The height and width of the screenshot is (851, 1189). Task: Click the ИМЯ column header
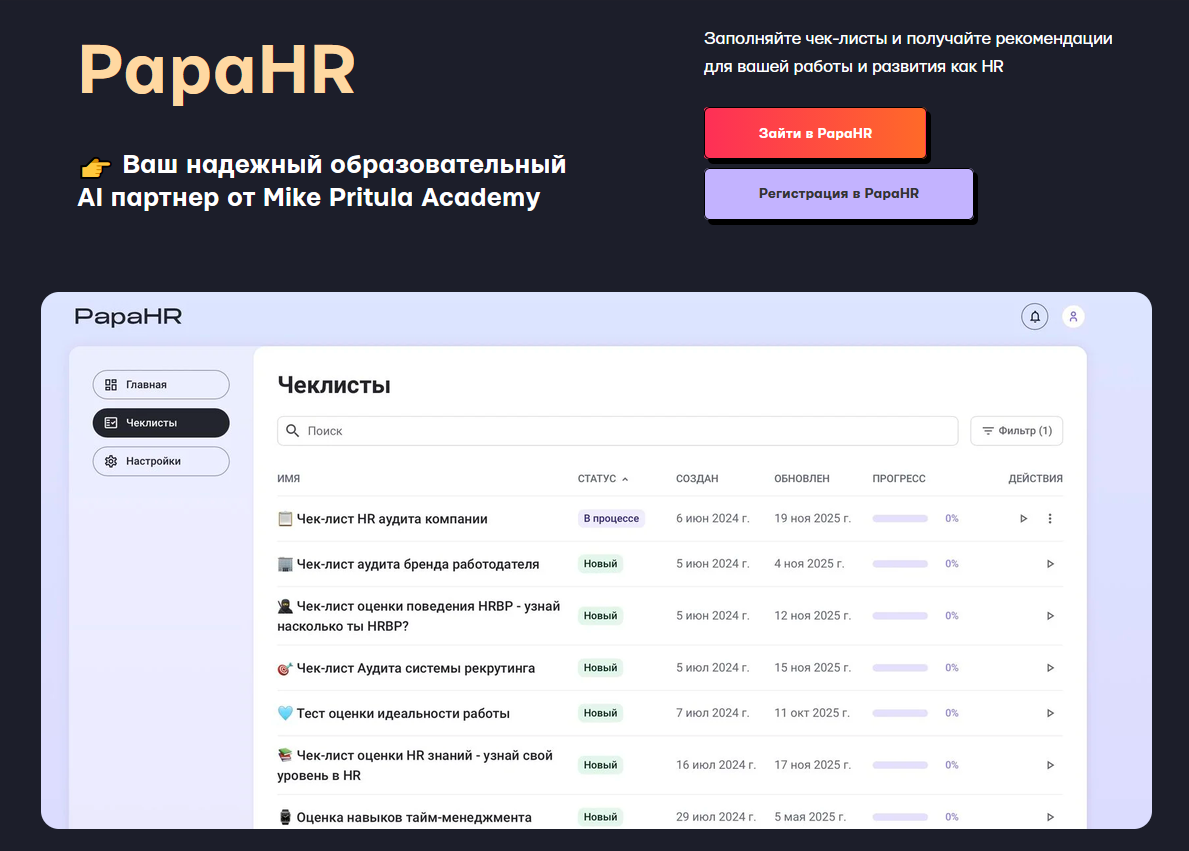(289, 479)
